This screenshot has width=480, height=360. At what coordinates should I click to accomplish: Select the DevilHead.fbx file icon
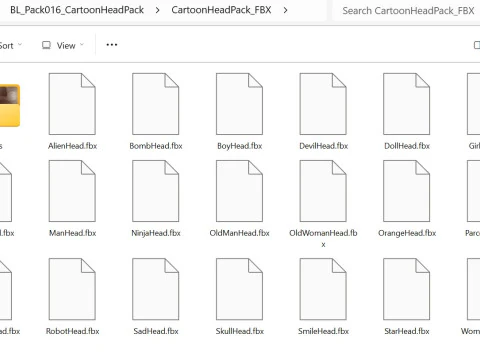pyautogui.click(x=323, y=104)
